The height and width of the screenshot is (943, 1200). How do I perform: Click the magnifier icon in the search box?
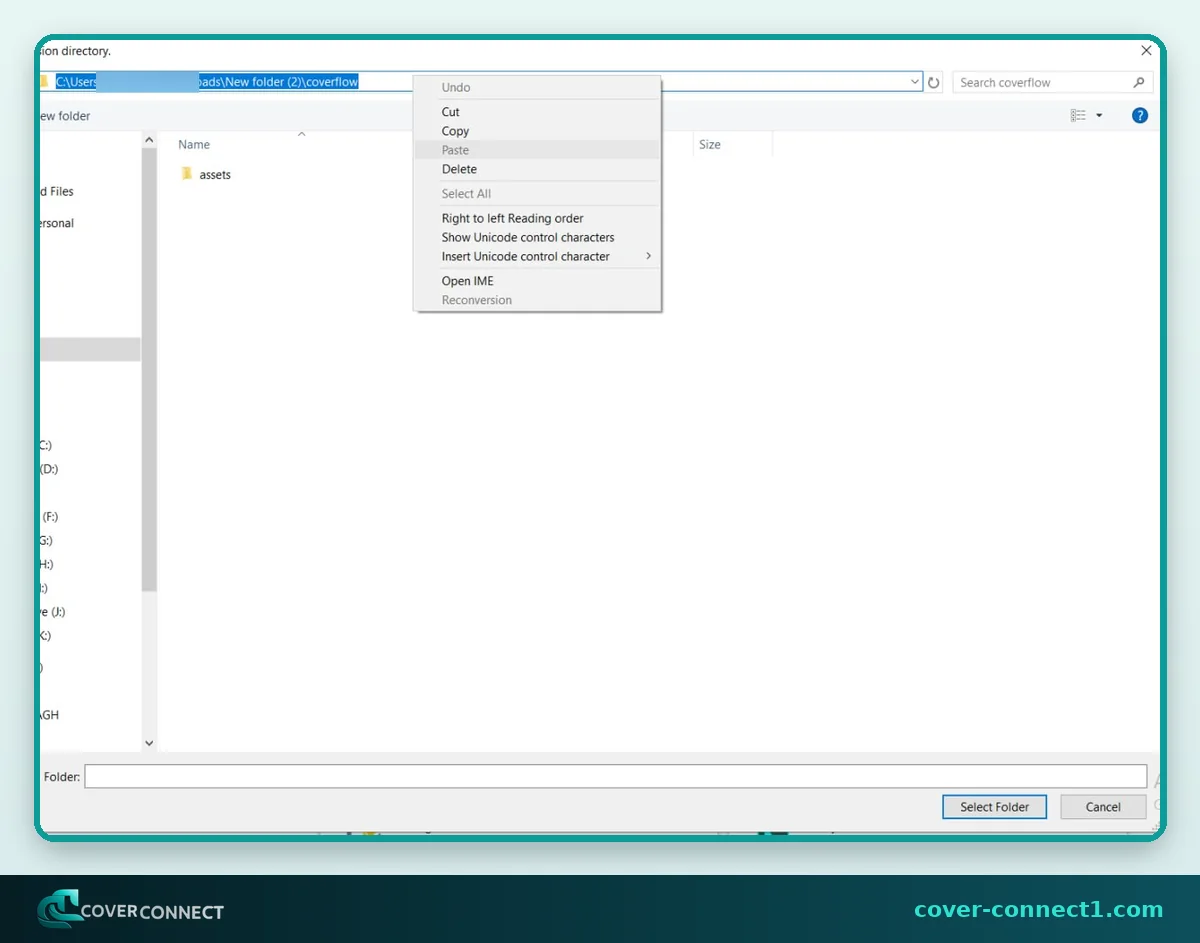point(1139,83)
